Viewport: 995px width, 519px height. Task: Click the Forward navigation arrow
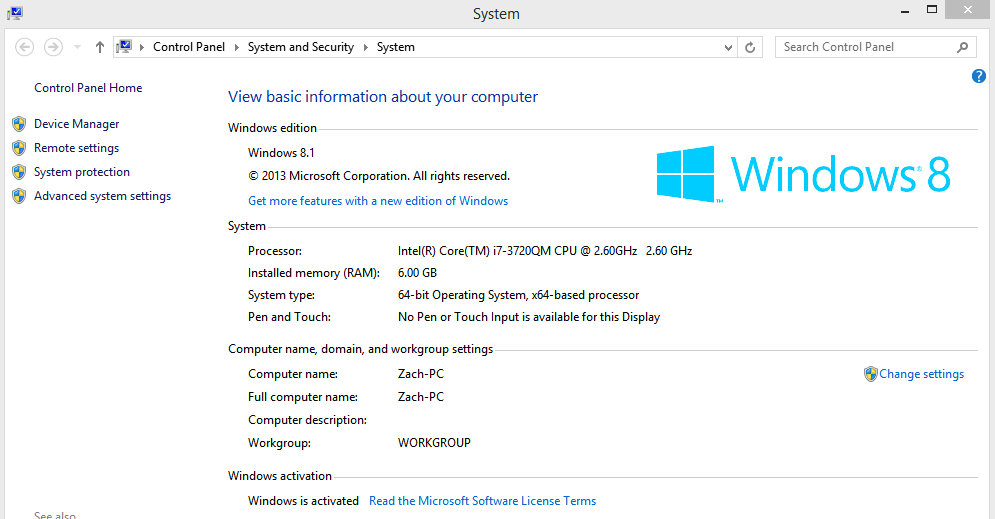point(53,47)
